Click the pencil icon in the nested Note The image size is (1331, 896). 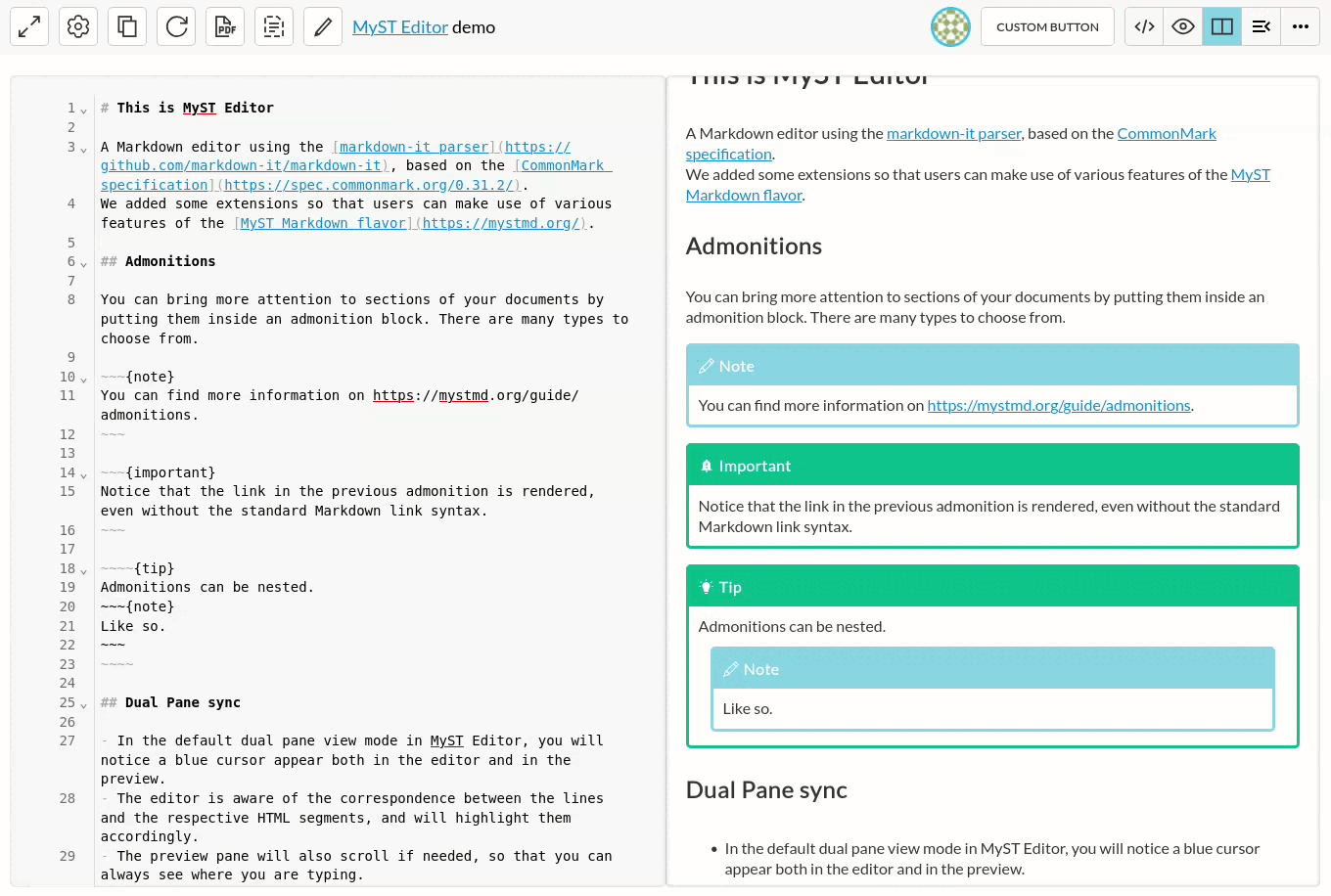click(x=730, y=669)
